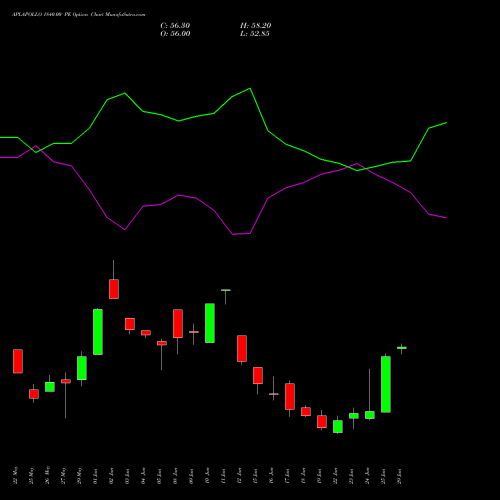This screenshot has width=500, height=500.
Task: Click the high value H: 58.20
Action: 255,26
